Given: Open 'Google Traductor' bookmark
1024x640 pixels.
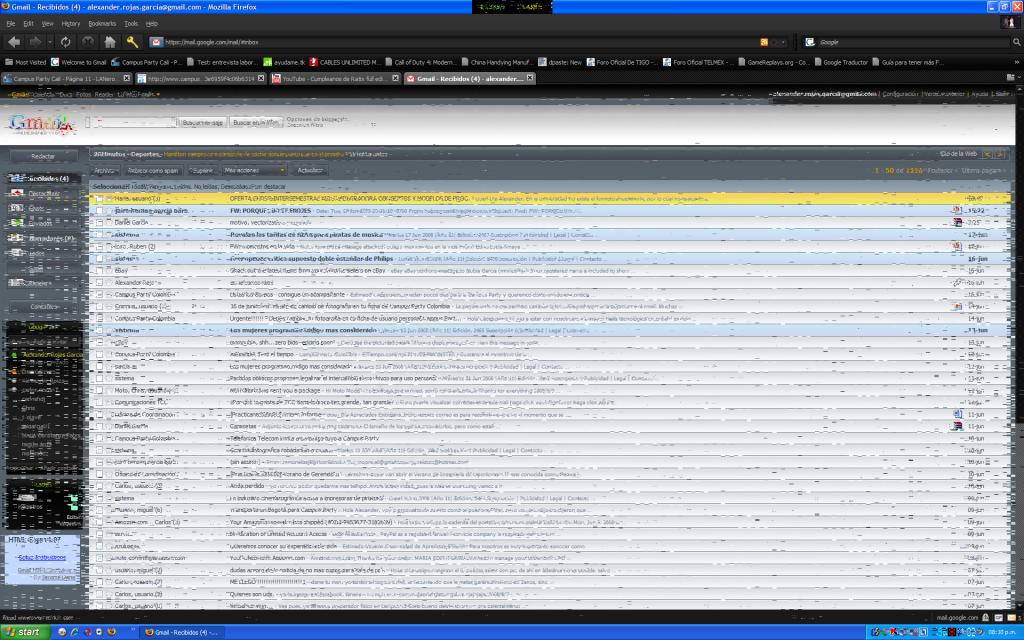Looking at the screenshot, I should tap(840, 62).
